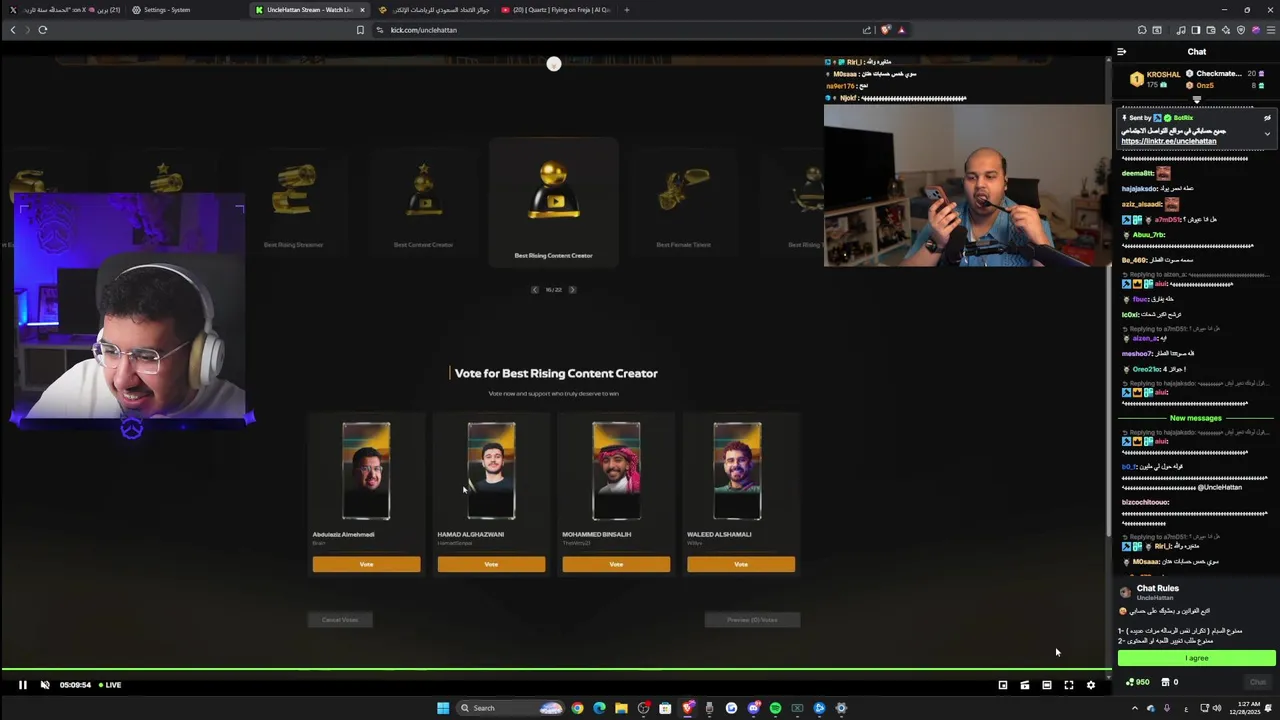Go to previous award category arrow
Viewport: 1280px width, 720px height.
pos(535,290)
